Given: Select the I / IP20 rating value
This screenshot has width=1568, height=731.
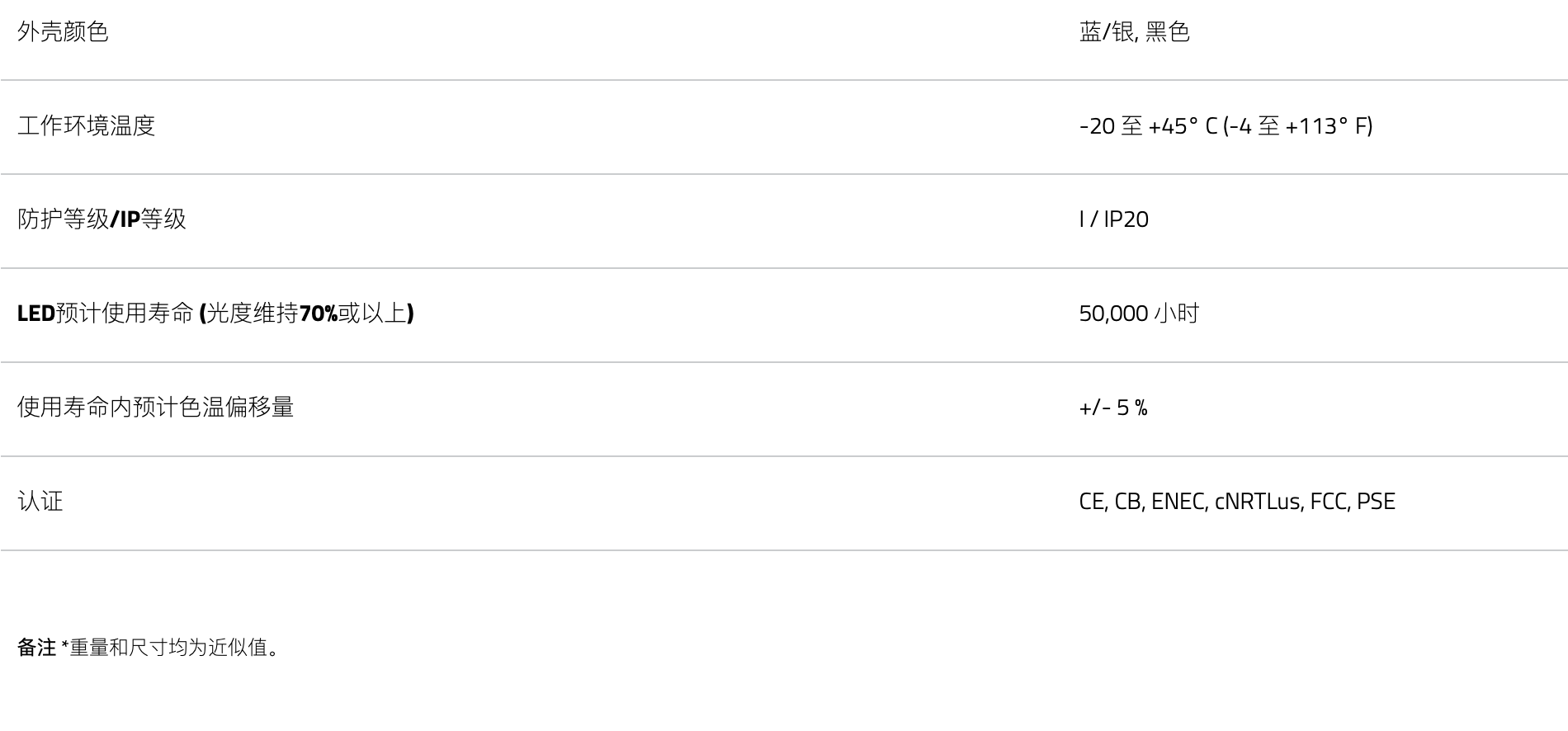Looking at the screenshot, I should 1113,219.
